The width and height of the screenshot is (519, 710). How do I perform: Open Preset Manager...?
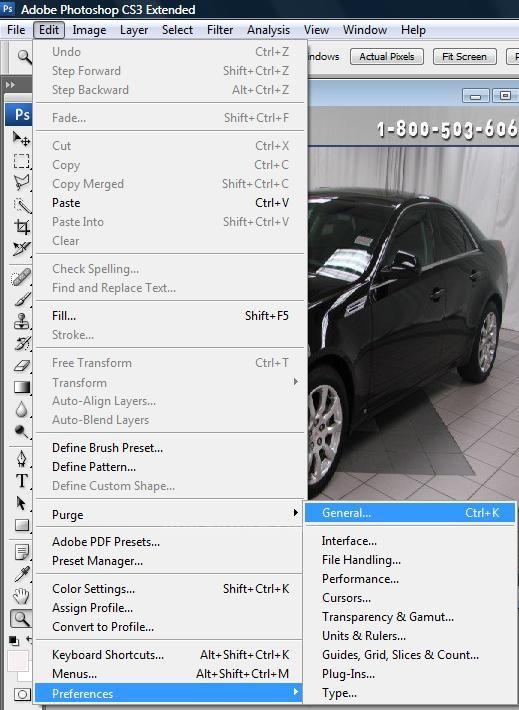(170, 561)
